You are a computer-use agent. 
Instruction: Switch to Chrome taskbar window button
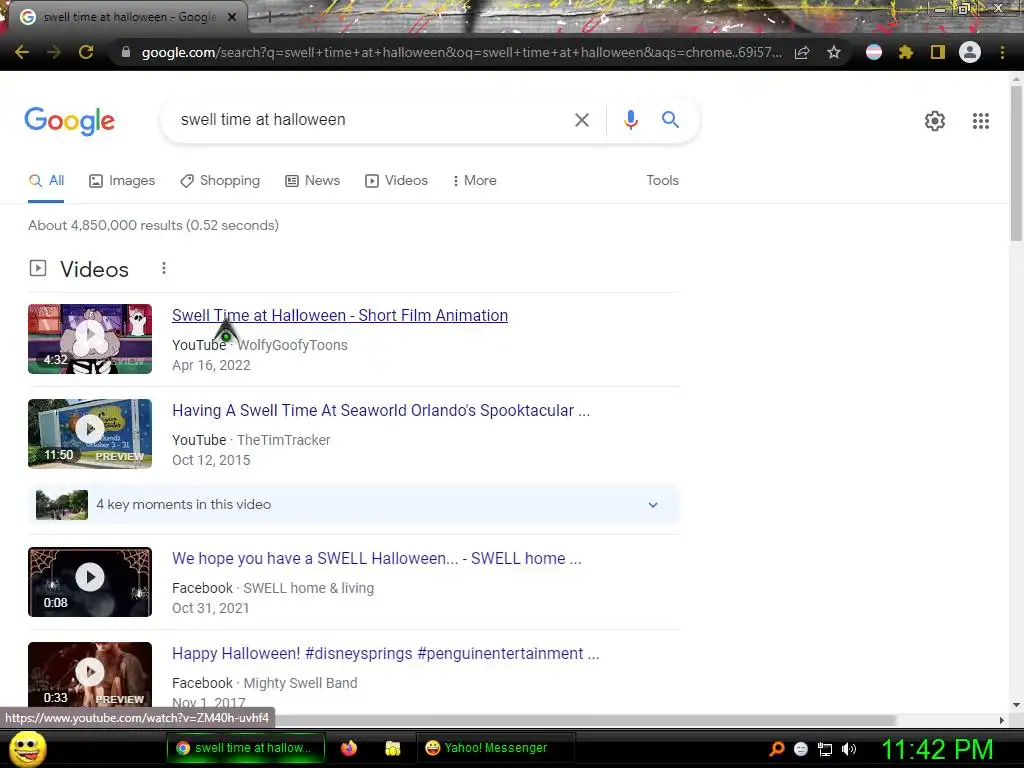tap(246, 748)
